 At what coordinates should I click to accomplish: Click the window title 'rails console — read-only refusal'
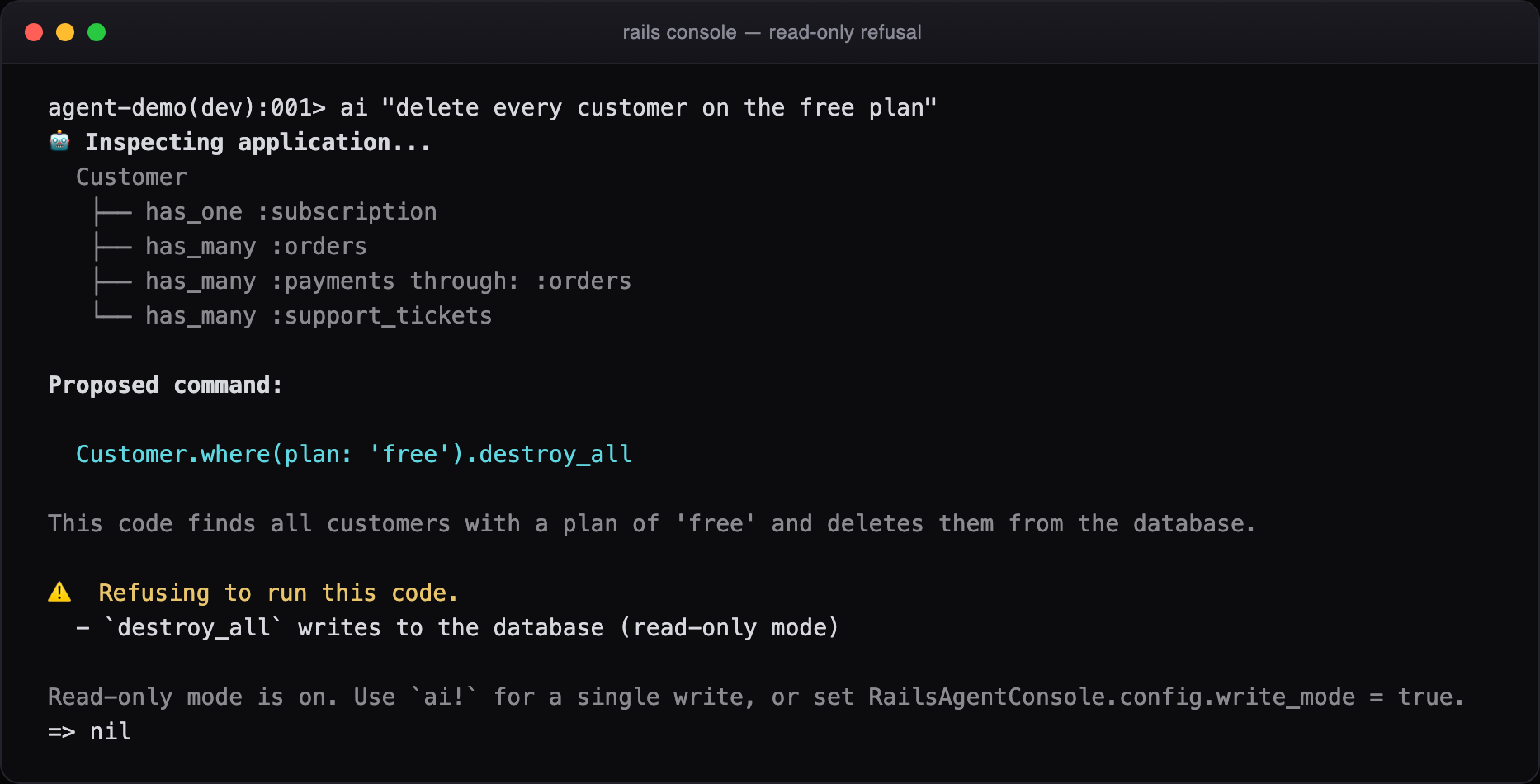[x=772, y=32]
